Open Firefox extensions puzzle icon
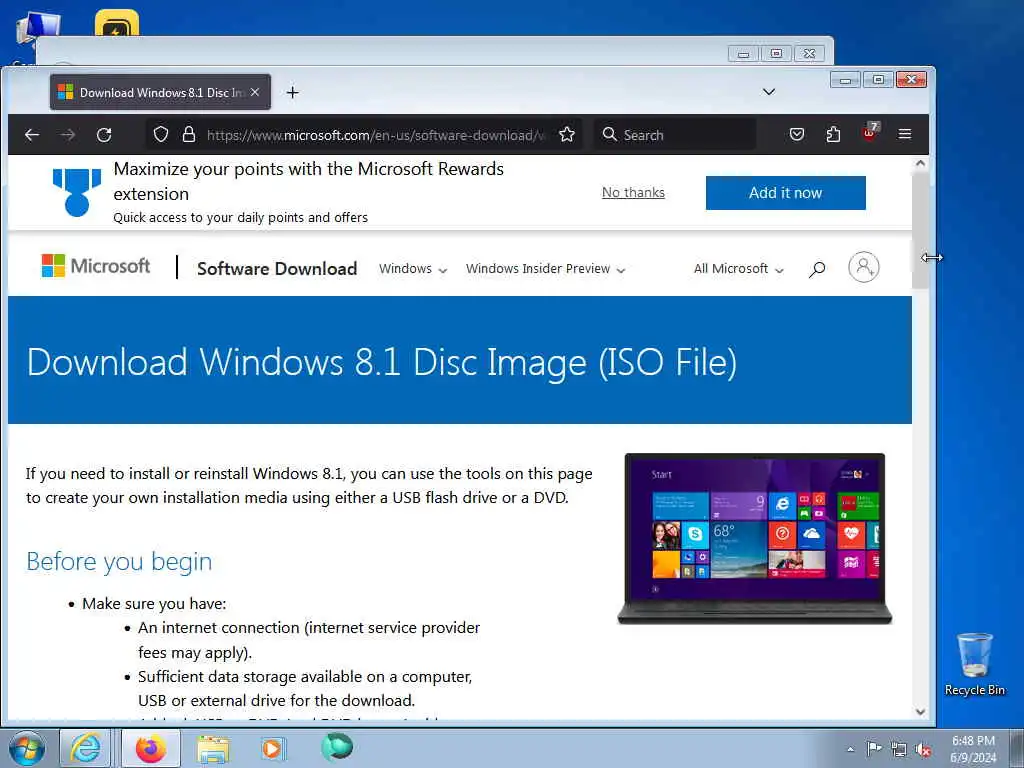1024x768 pixels. pos(833,135)
